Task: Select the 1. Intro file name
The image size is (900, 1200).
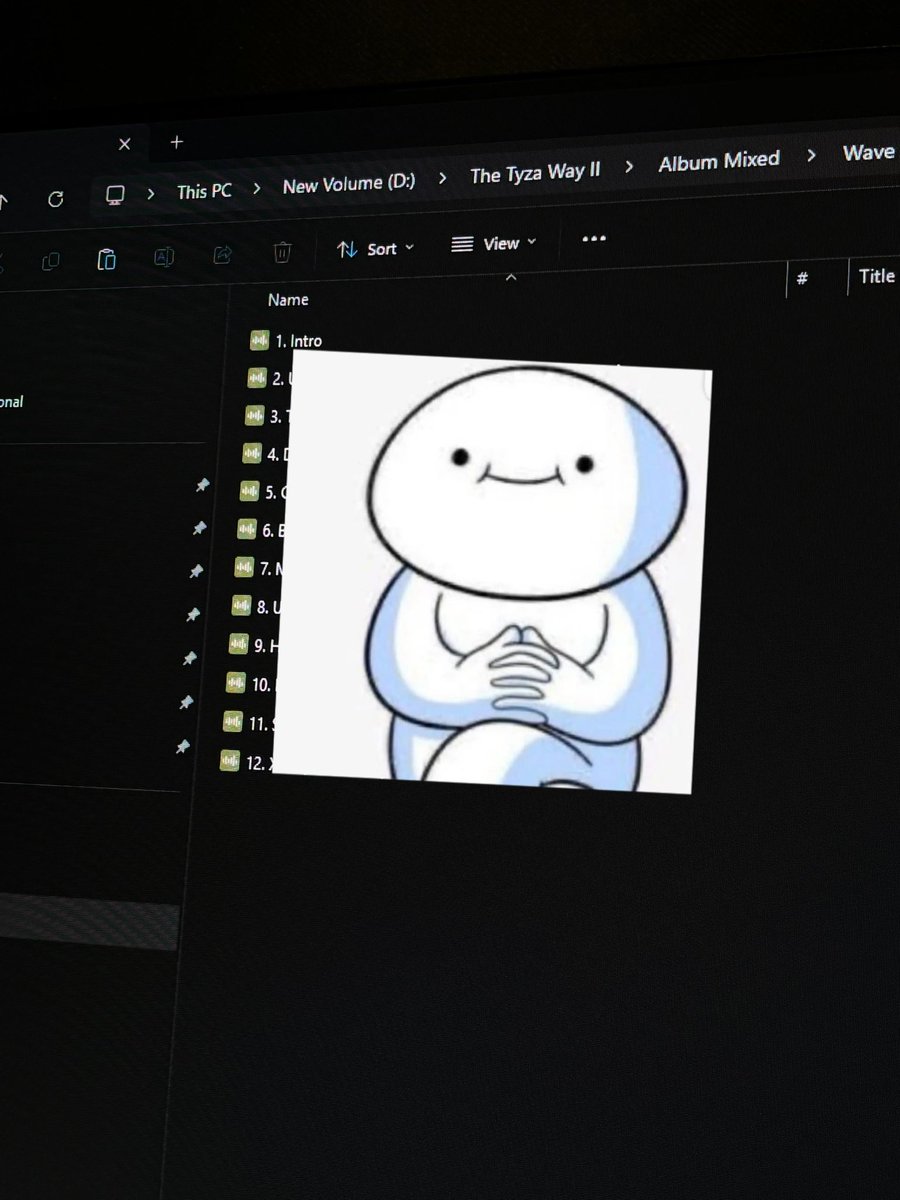Action: click(298, 341)
